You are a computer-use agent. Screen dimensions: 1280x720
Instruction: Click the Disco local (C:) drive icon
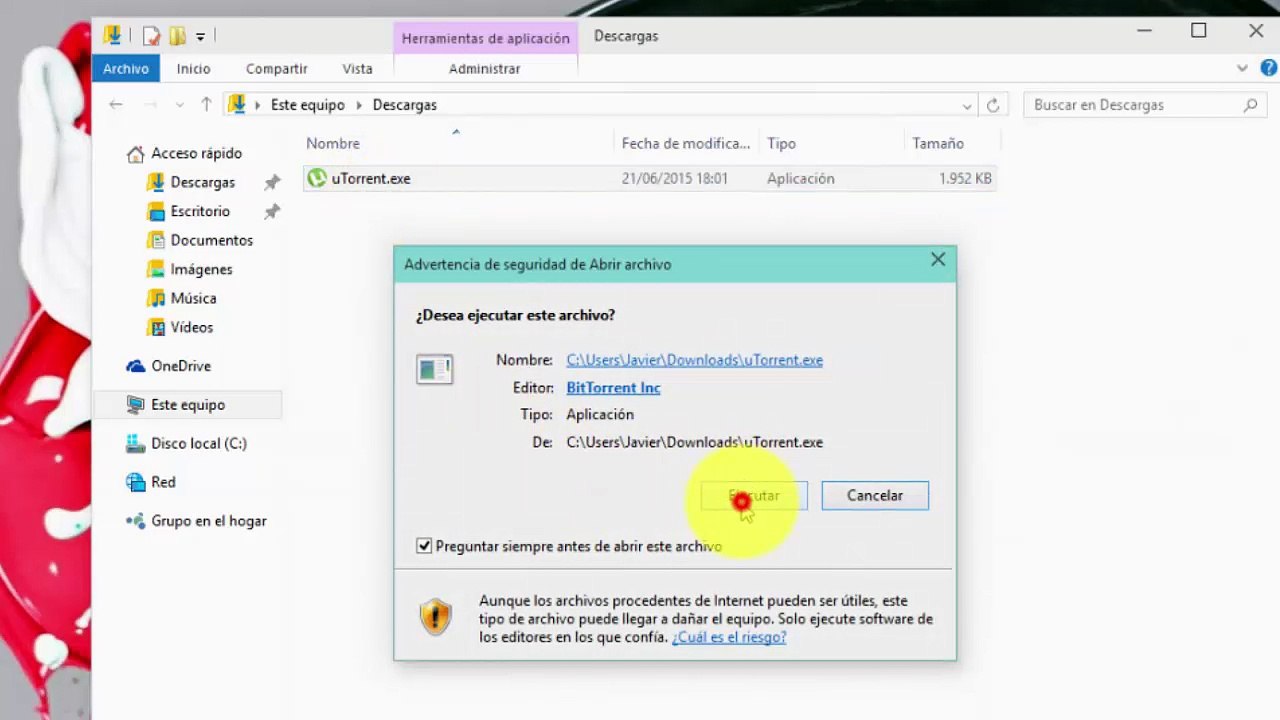(135, 444)
